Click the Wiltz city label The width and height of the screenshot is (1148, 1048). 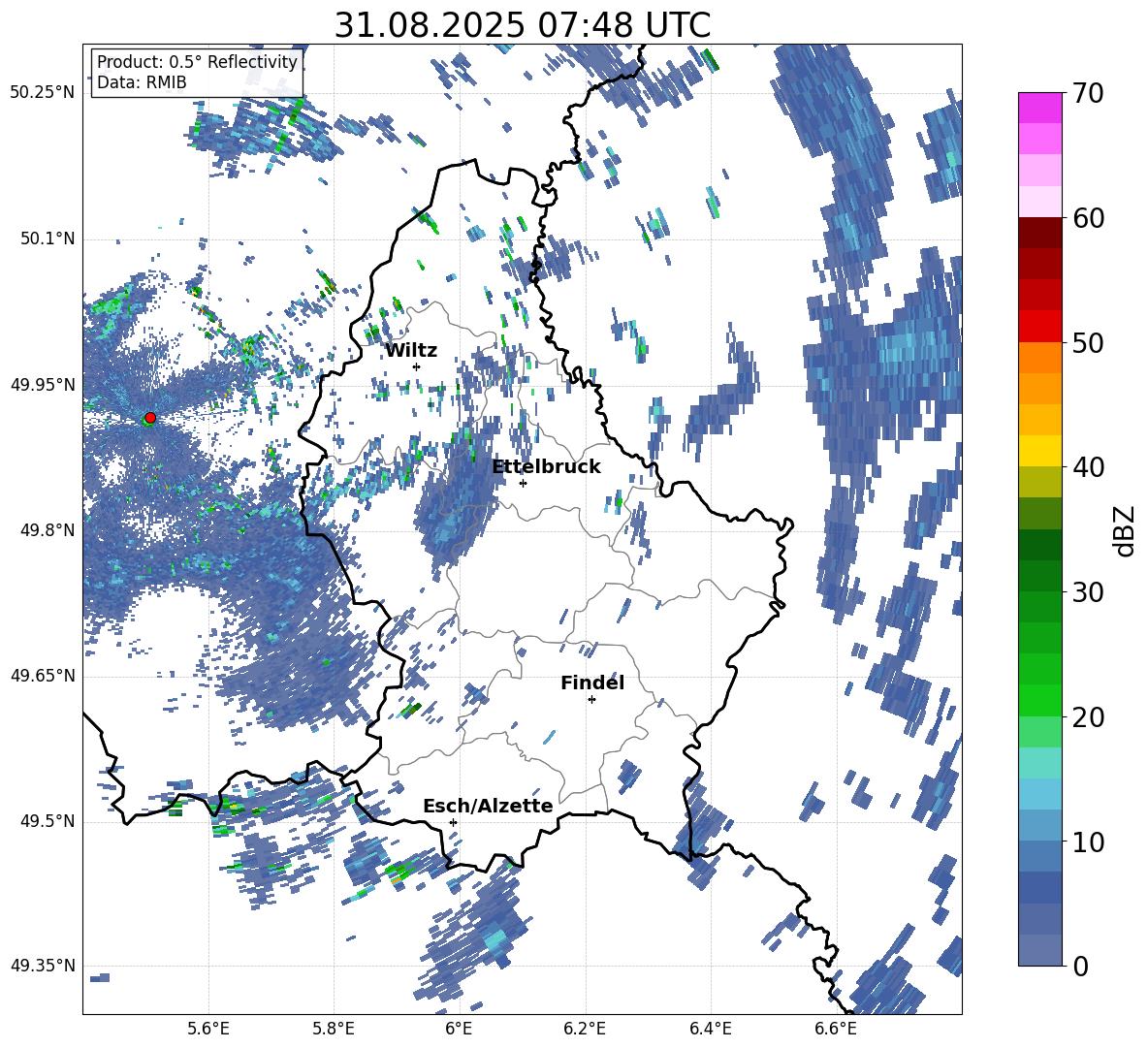click(x=411, y=351)
